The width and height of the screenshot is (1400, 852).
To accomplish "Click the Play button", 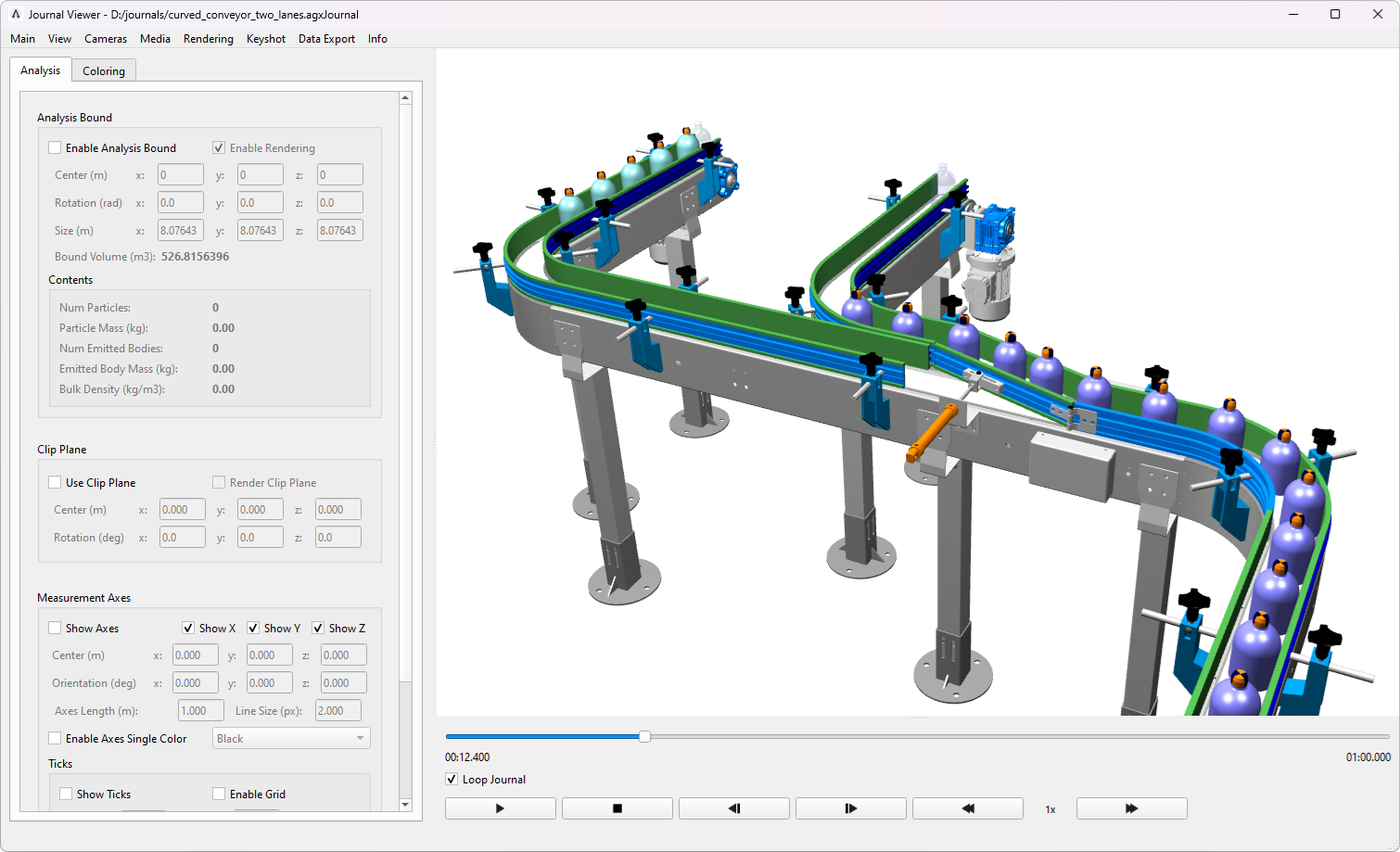I will pos(500,808).
